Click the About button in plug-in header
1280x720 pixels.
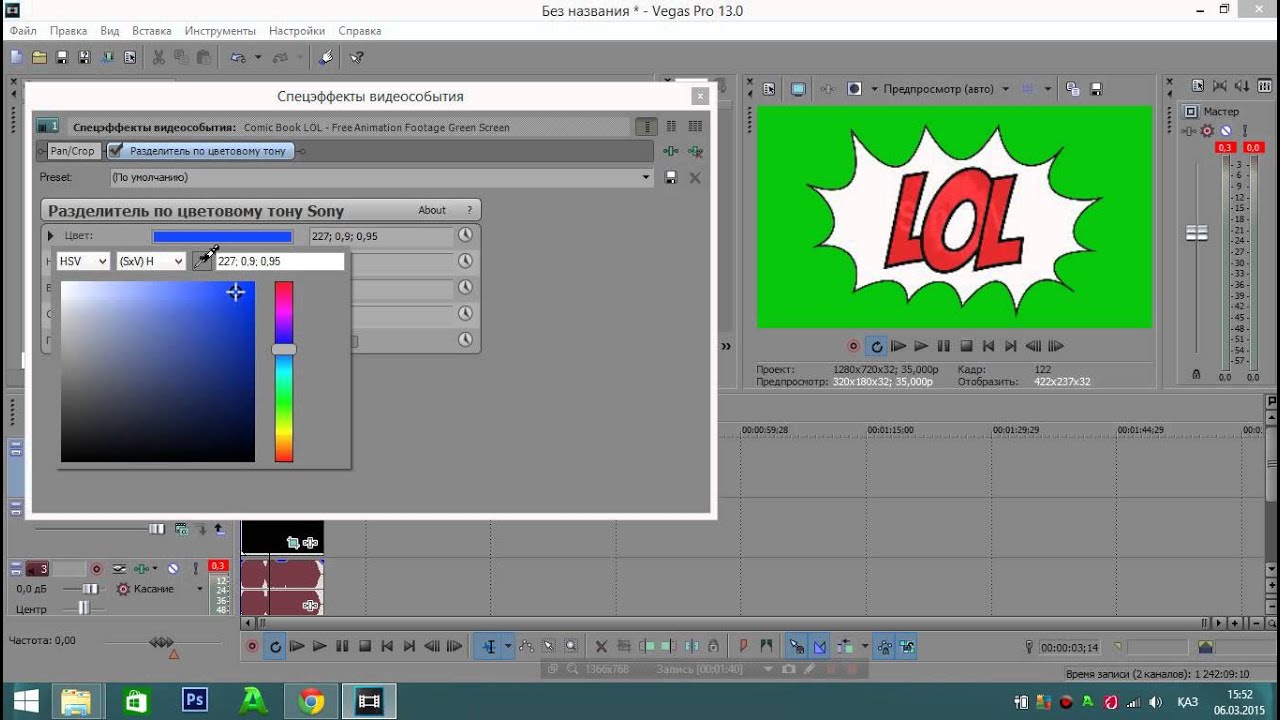point(432,210)
